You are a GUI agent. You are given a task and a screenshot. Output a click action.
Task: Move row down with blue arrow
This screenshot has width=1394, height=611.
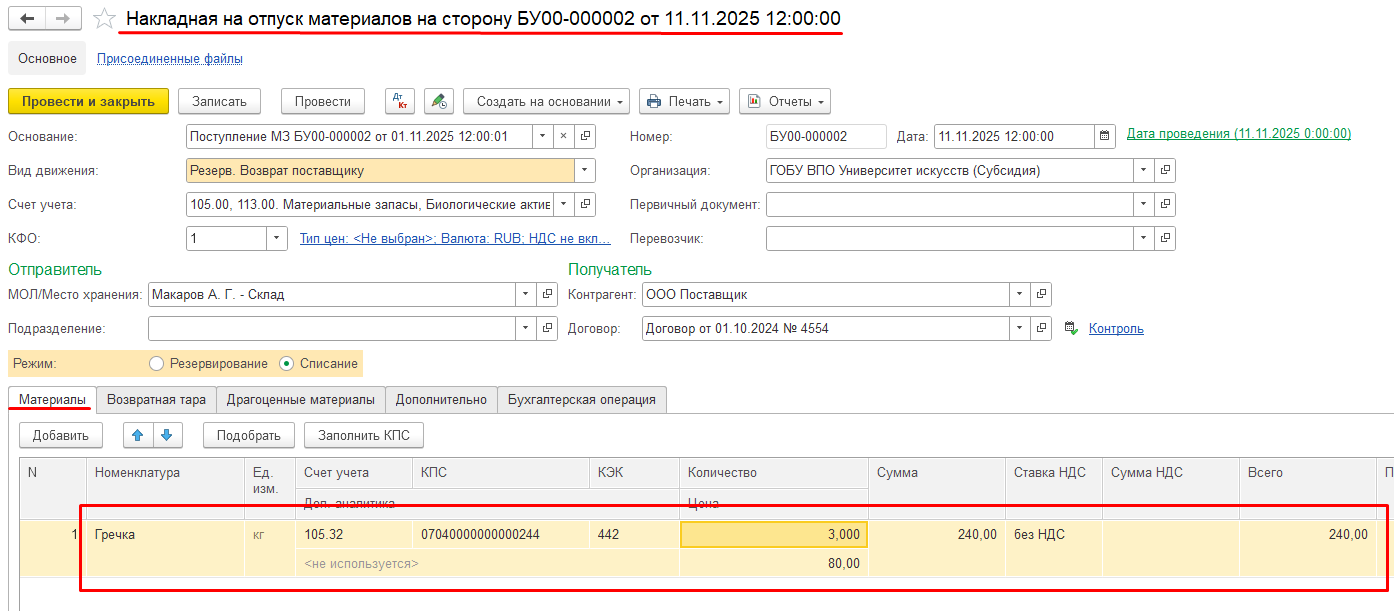166,434
